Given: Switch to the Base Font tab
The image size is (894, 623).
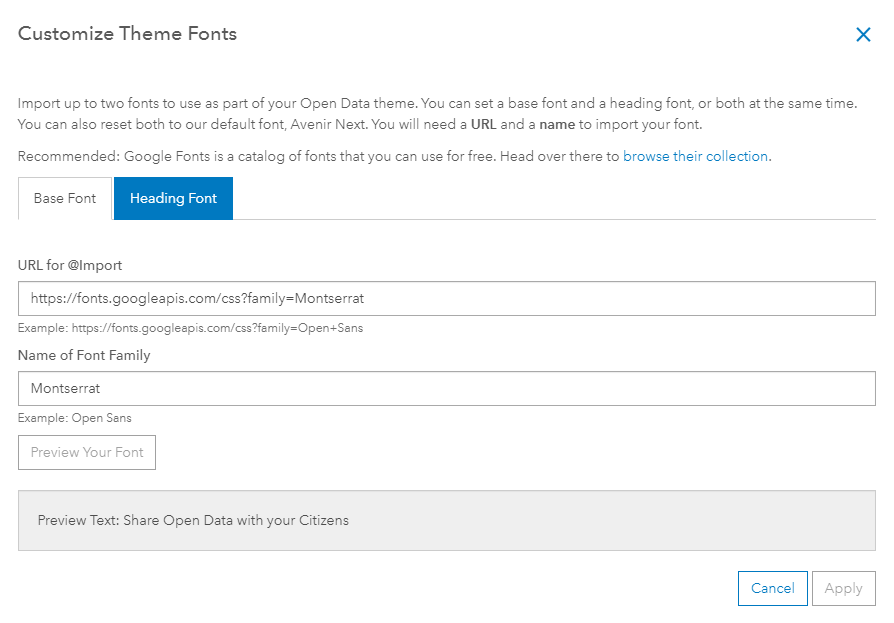Looking at the screenshot, I should point(65,198).
